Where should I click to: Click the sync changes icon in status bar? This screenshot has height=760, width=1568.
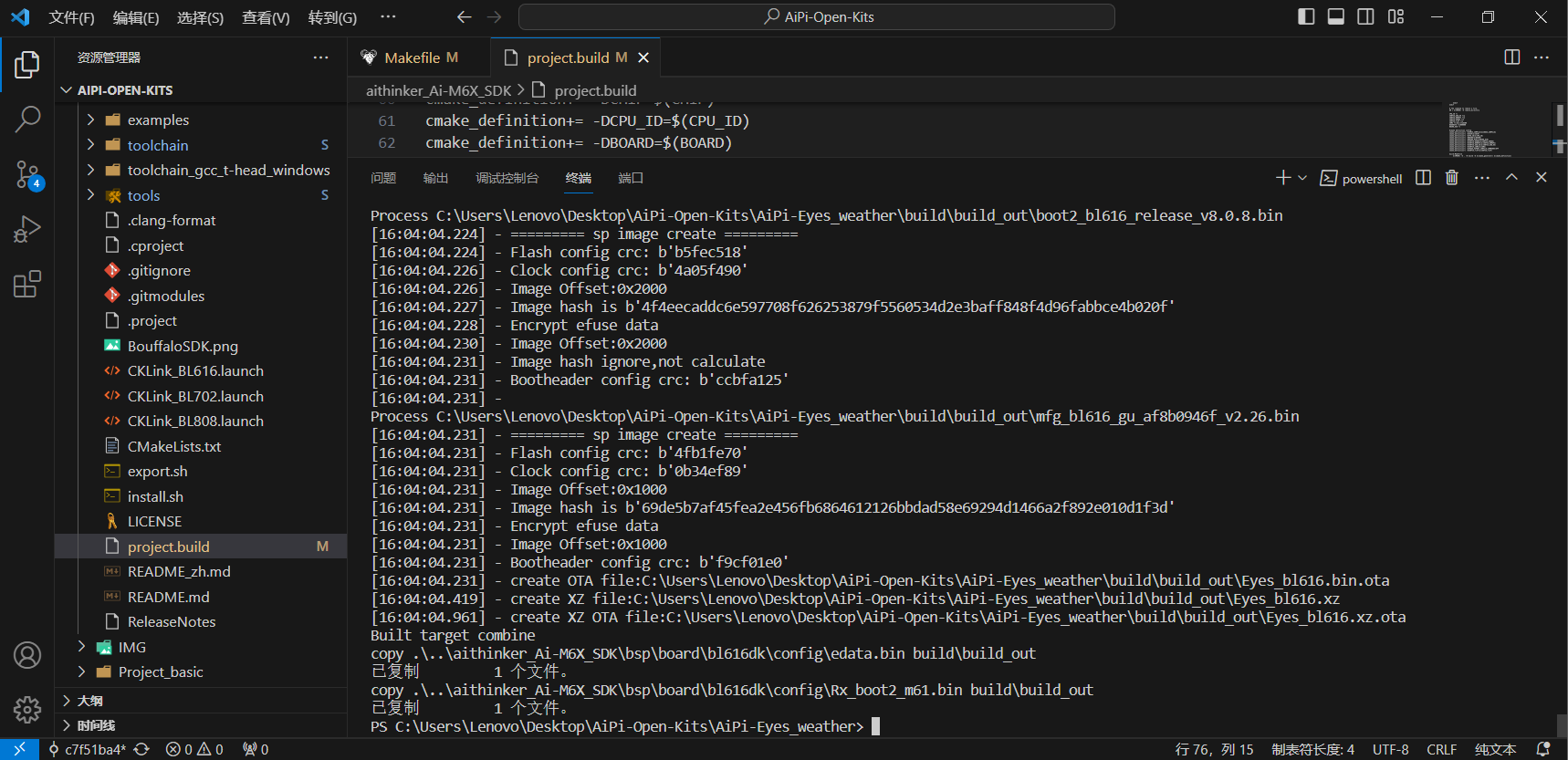(x=141, y=749)
